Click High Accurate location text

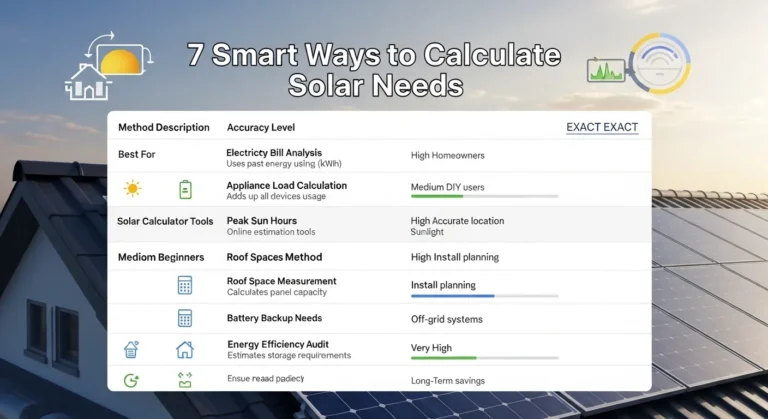[457, 221]
